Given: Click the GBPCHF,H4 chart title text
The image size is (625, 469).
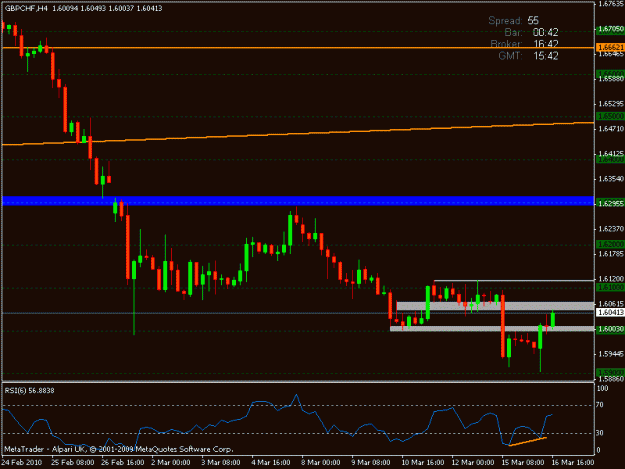Looking at the screenshot, I should [x=26, y=8].
